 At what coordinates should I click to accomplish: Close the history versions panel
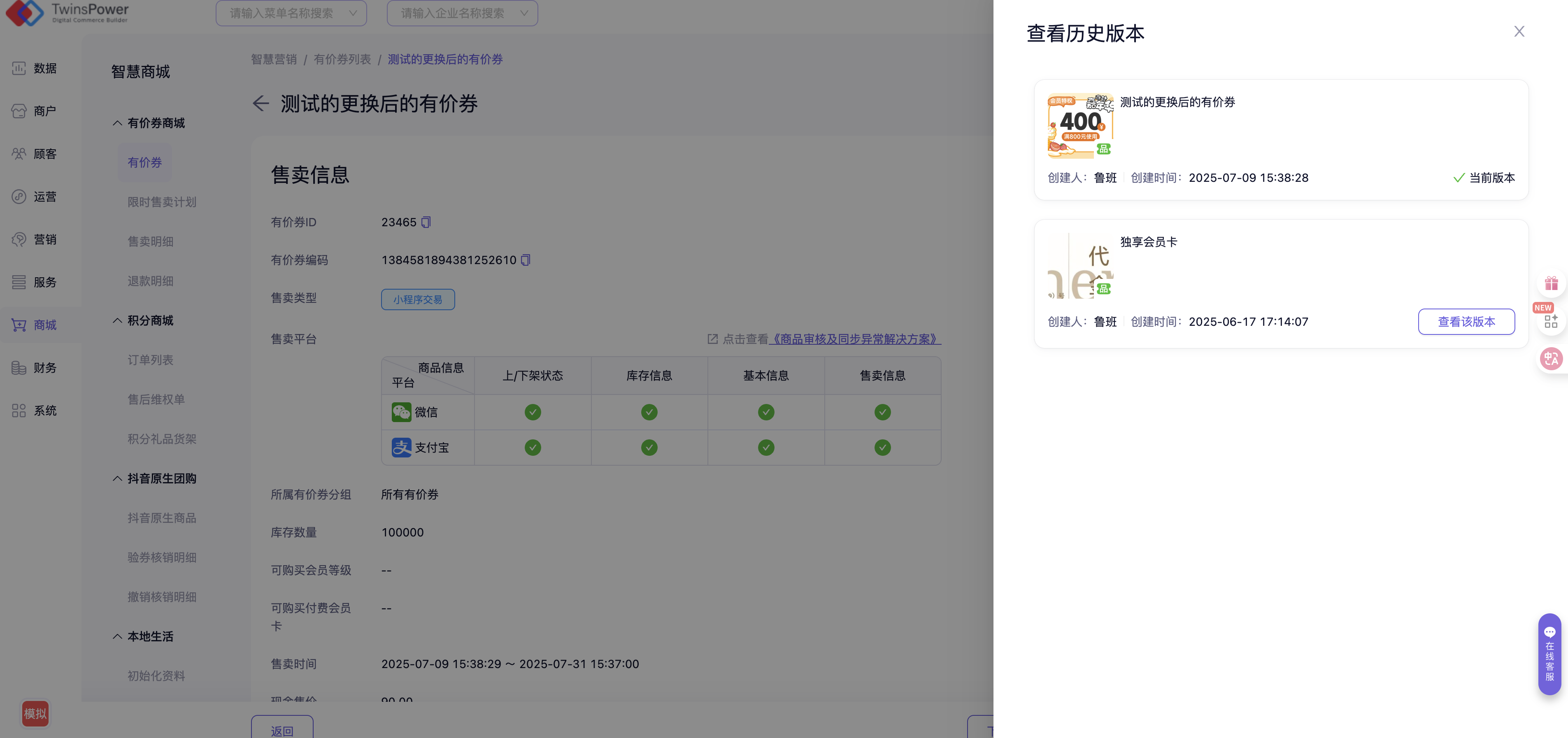point(1519,32)
